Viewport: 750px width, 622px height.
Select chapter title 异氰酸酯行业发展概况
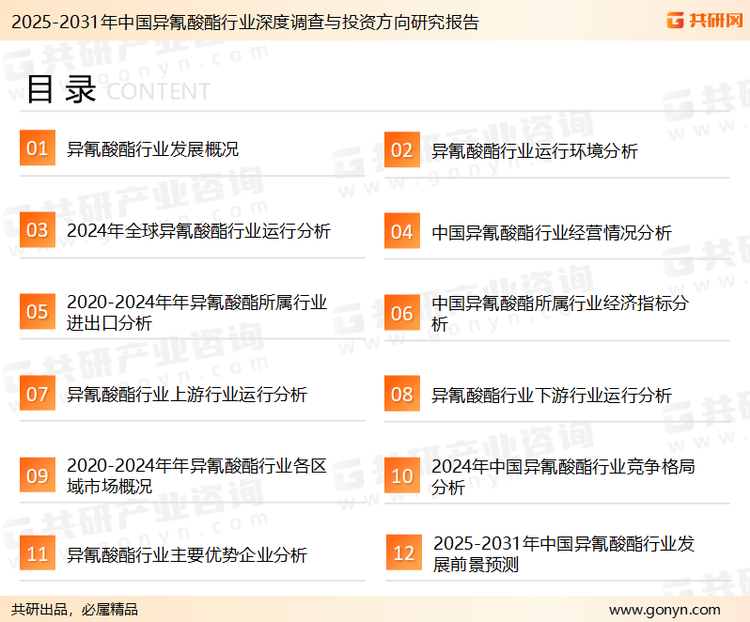tap(153, 149)
